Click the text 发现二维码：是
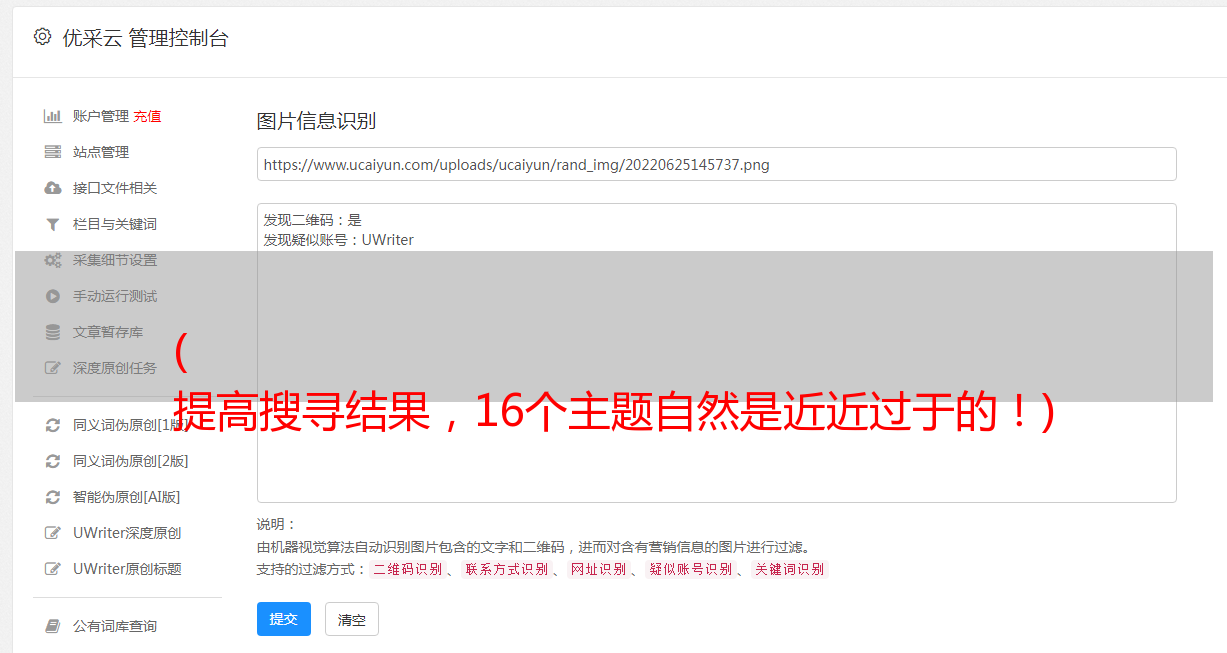Screen dimensions: 1227x653 coord(312,220)
